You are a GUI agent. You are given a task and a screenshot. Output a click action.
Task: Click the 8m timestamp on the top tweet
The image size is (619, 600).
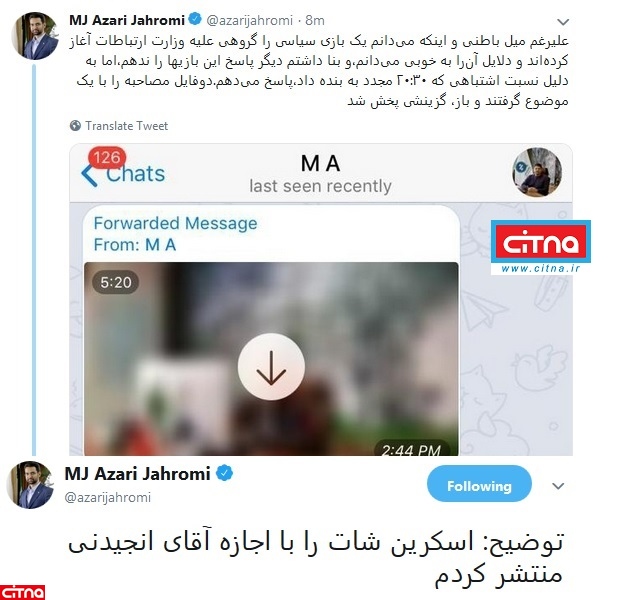click(315, 20)
